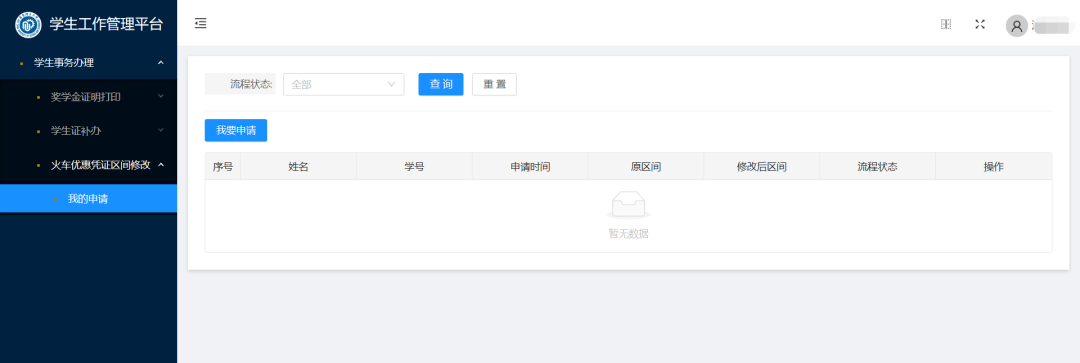Open the 流程状态 dropdown showing 全部

point(344,84)
